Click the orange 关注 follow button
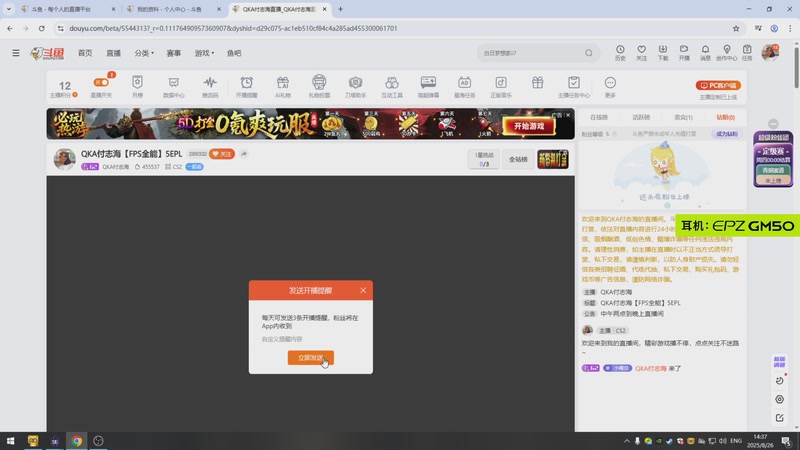The height and width of the screenshot is (450, 800). [221, 154]
